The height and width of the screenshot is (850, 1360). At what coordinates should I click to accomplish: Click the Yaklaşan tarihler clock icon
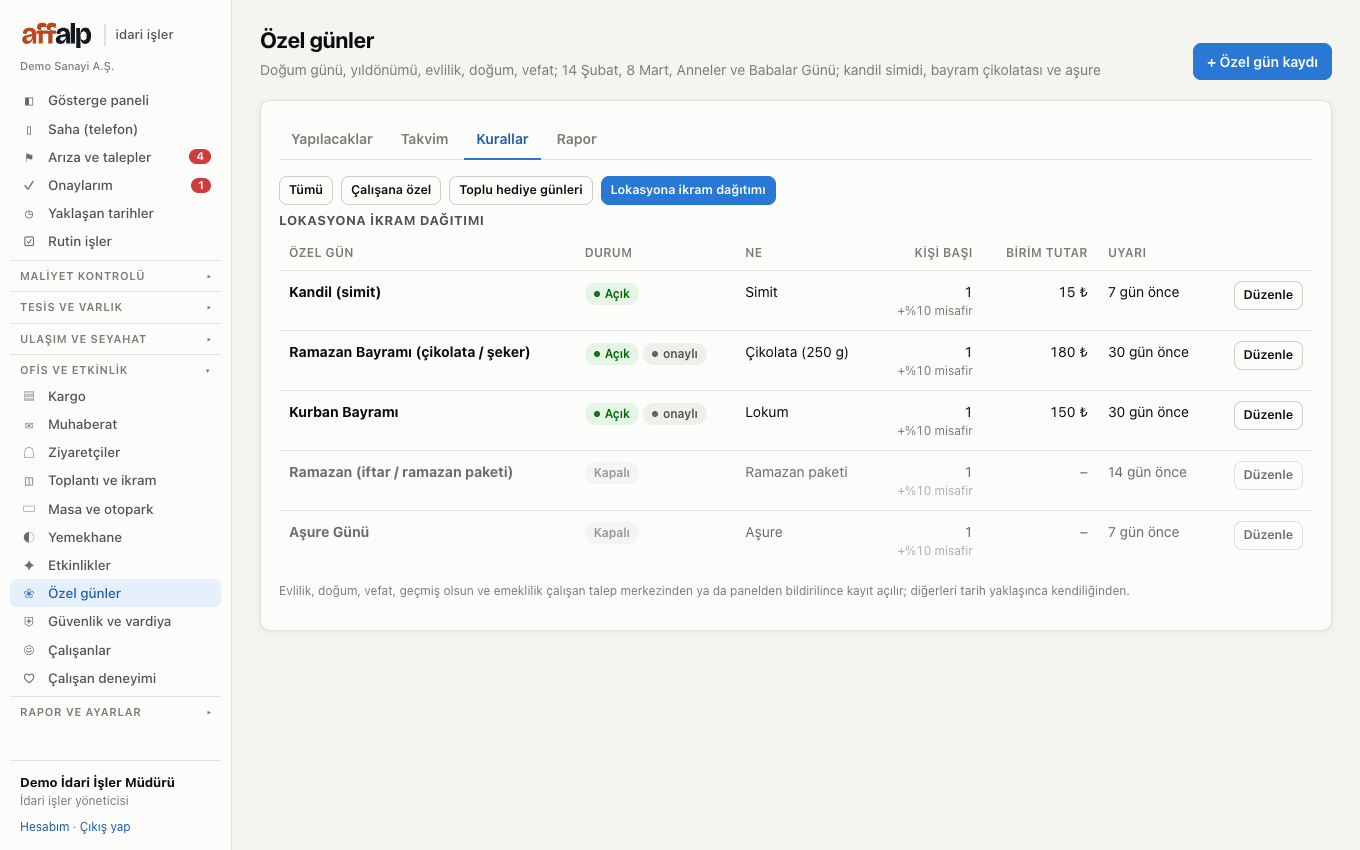point(29,214)
